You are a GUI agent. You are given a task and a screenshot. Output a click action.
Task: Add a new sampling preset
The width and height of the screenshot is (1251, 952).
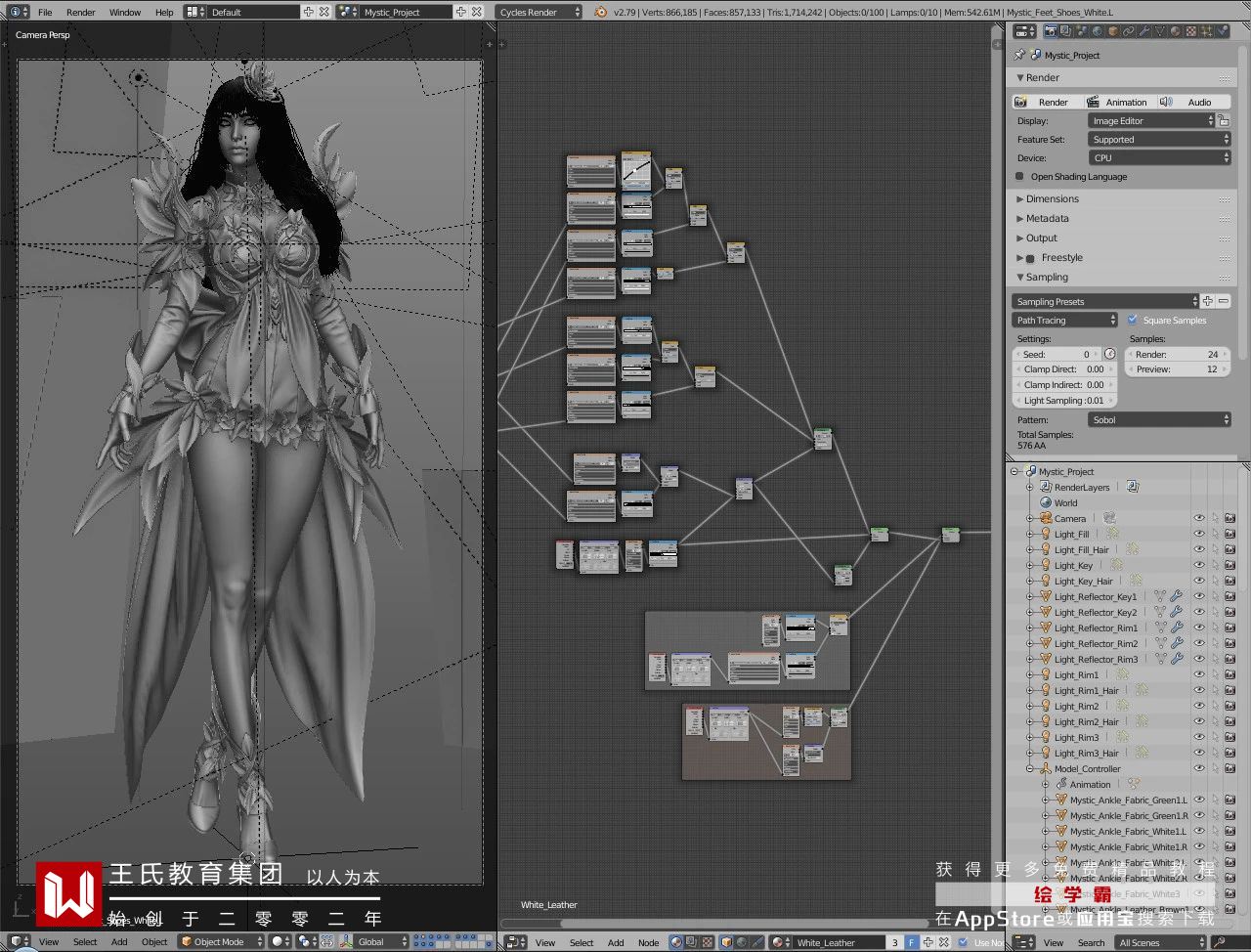pyautogui.click(x=1208, y=301)
